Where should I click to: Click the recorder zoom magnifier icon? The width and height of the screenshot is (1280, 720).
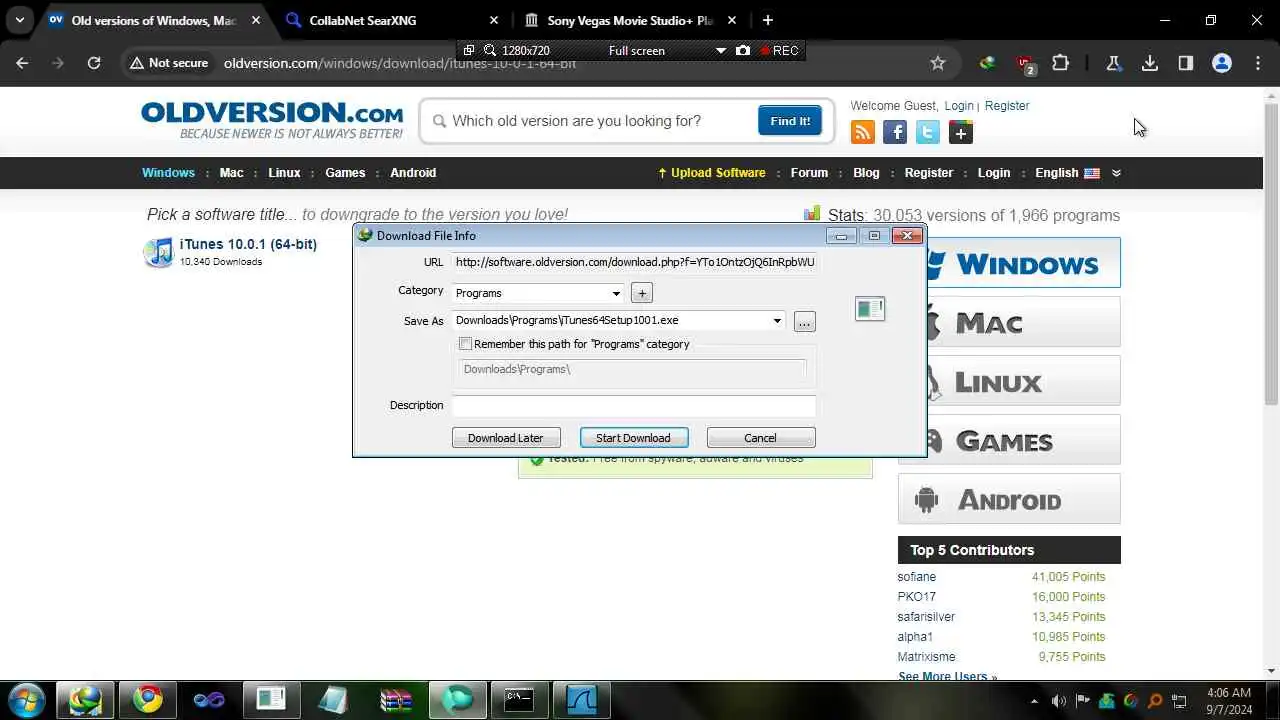490,50
